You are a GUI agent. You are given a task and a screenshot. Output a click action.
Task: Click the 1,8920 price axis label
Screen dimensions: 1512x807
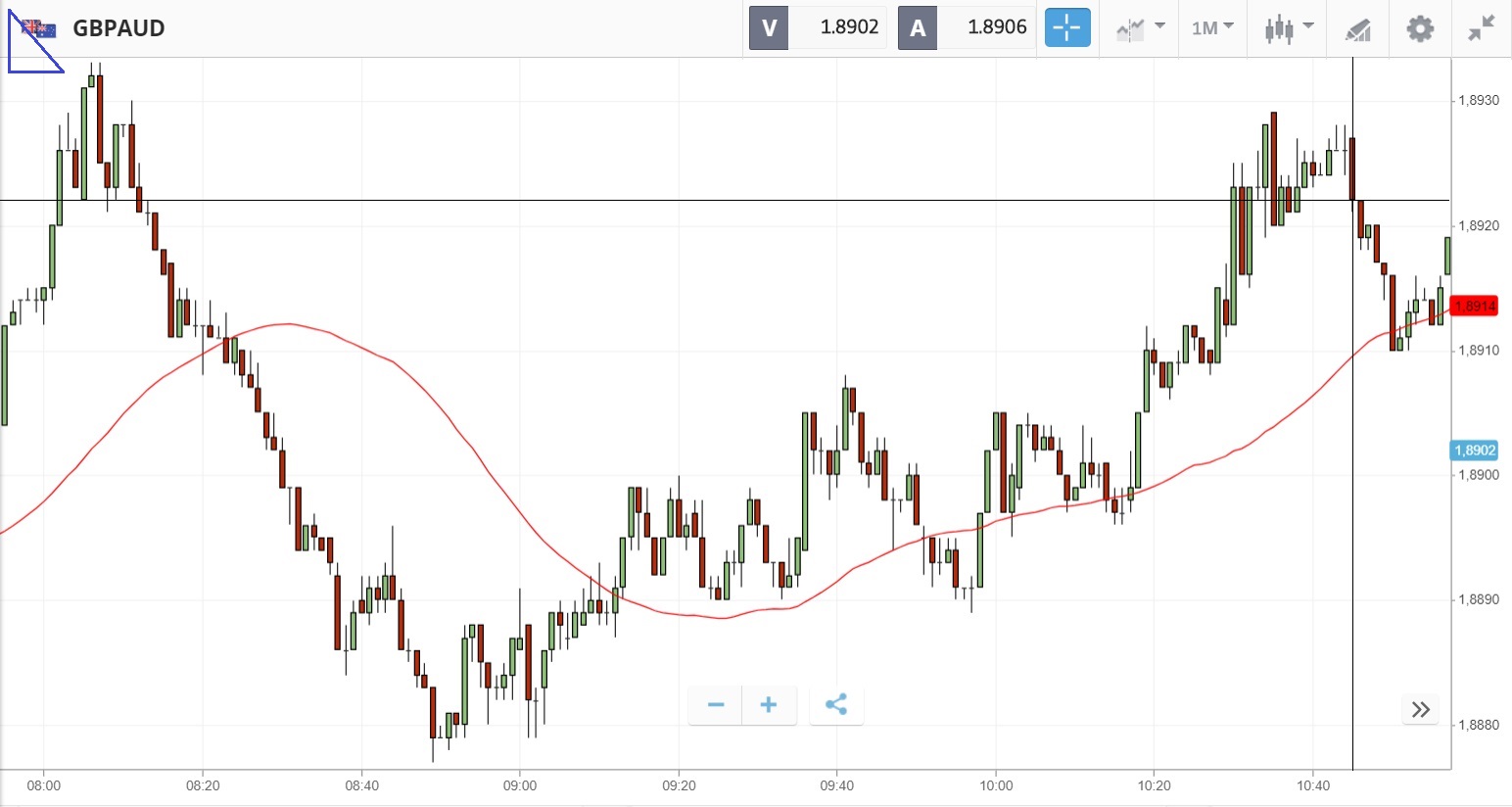point(1479,226)
